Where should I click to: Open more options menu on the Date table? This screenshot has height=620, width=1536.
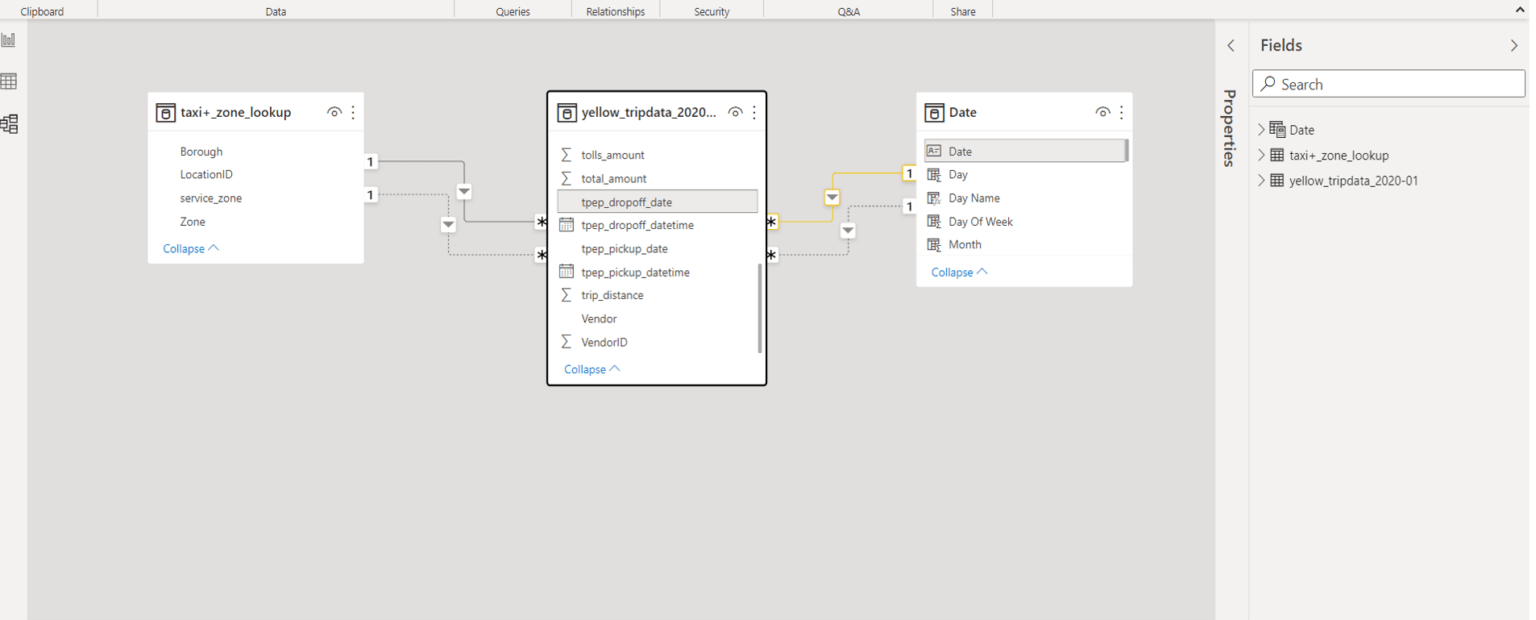click(1120, 112)
